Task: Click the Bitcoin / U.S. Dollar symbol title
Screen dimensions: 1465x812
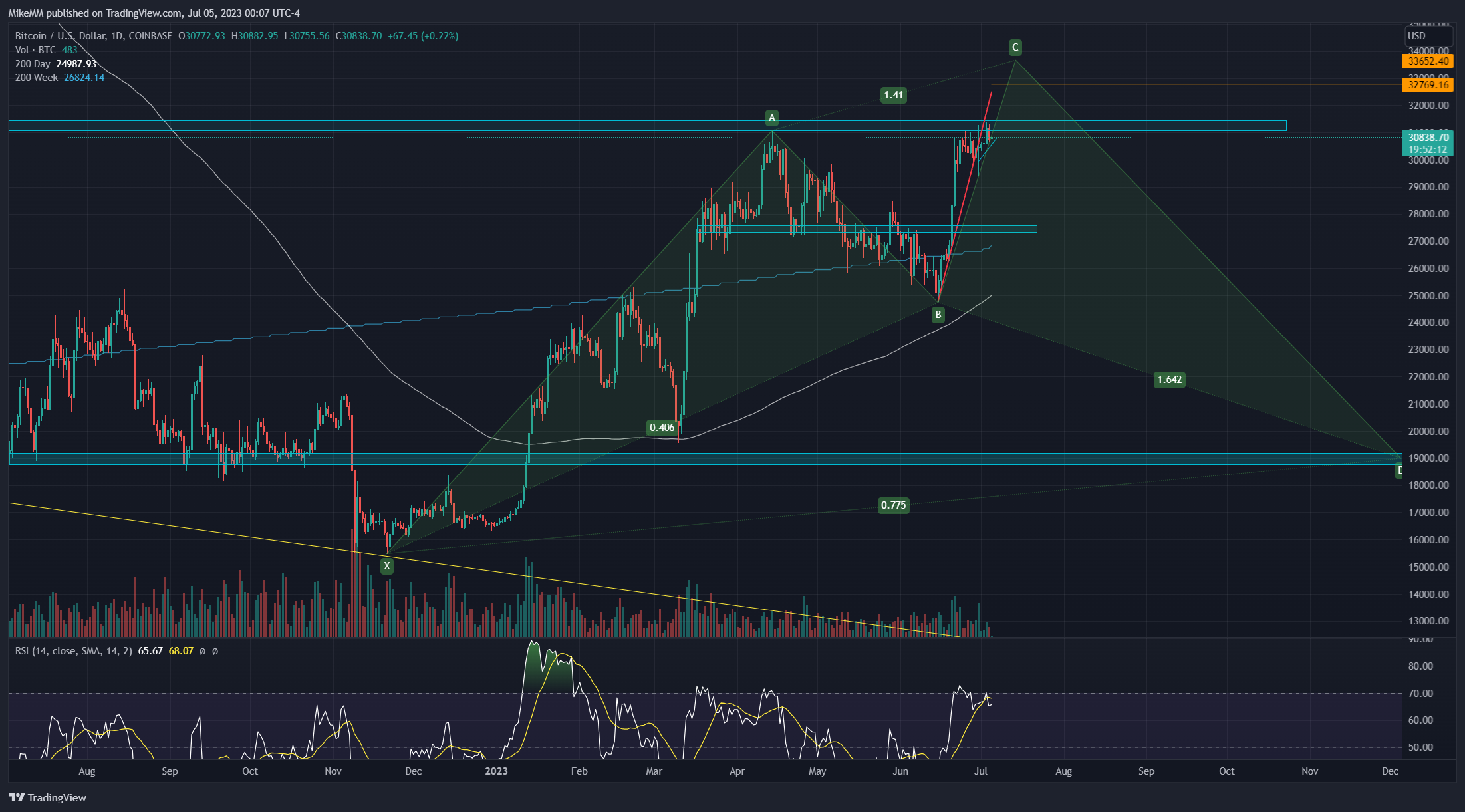Action: pyautogui.click(x=94, y=36)
